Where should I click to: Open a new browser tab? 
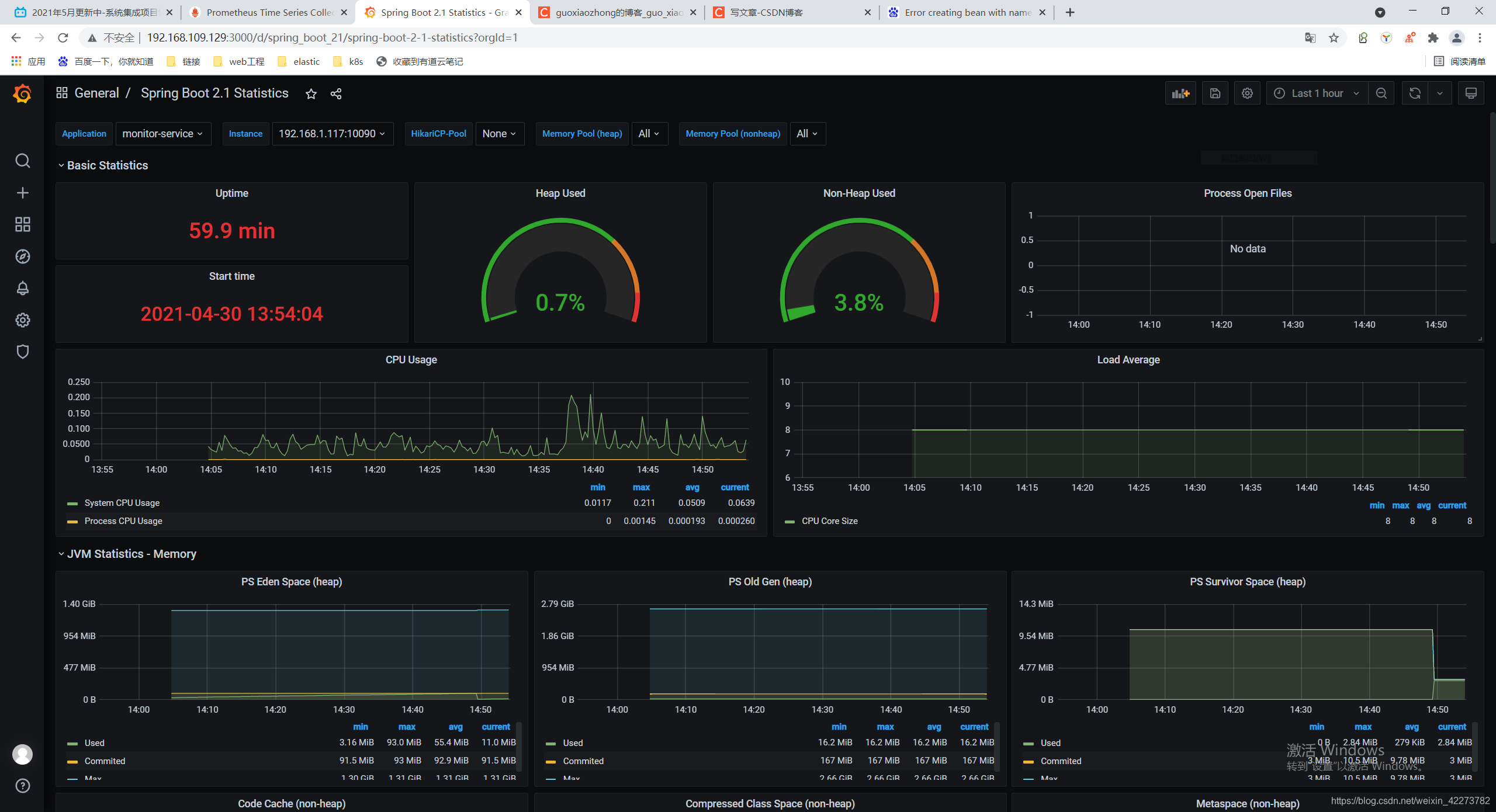[x=1070, y=12]
